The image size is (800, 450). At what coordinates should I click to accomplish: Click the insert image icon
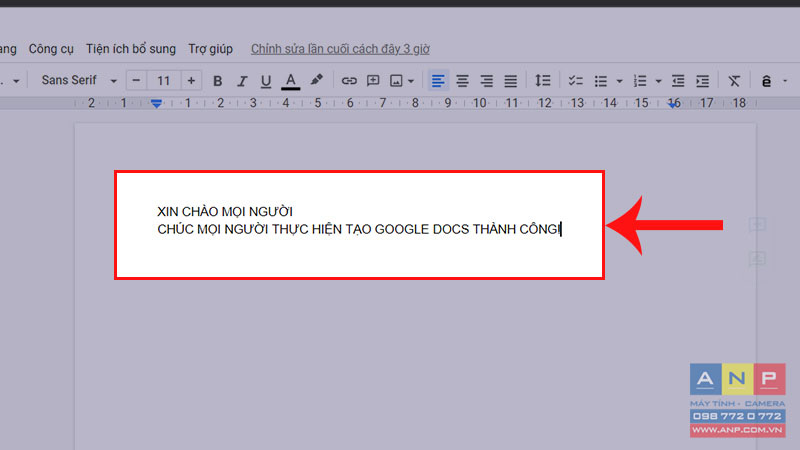point(396,81)
